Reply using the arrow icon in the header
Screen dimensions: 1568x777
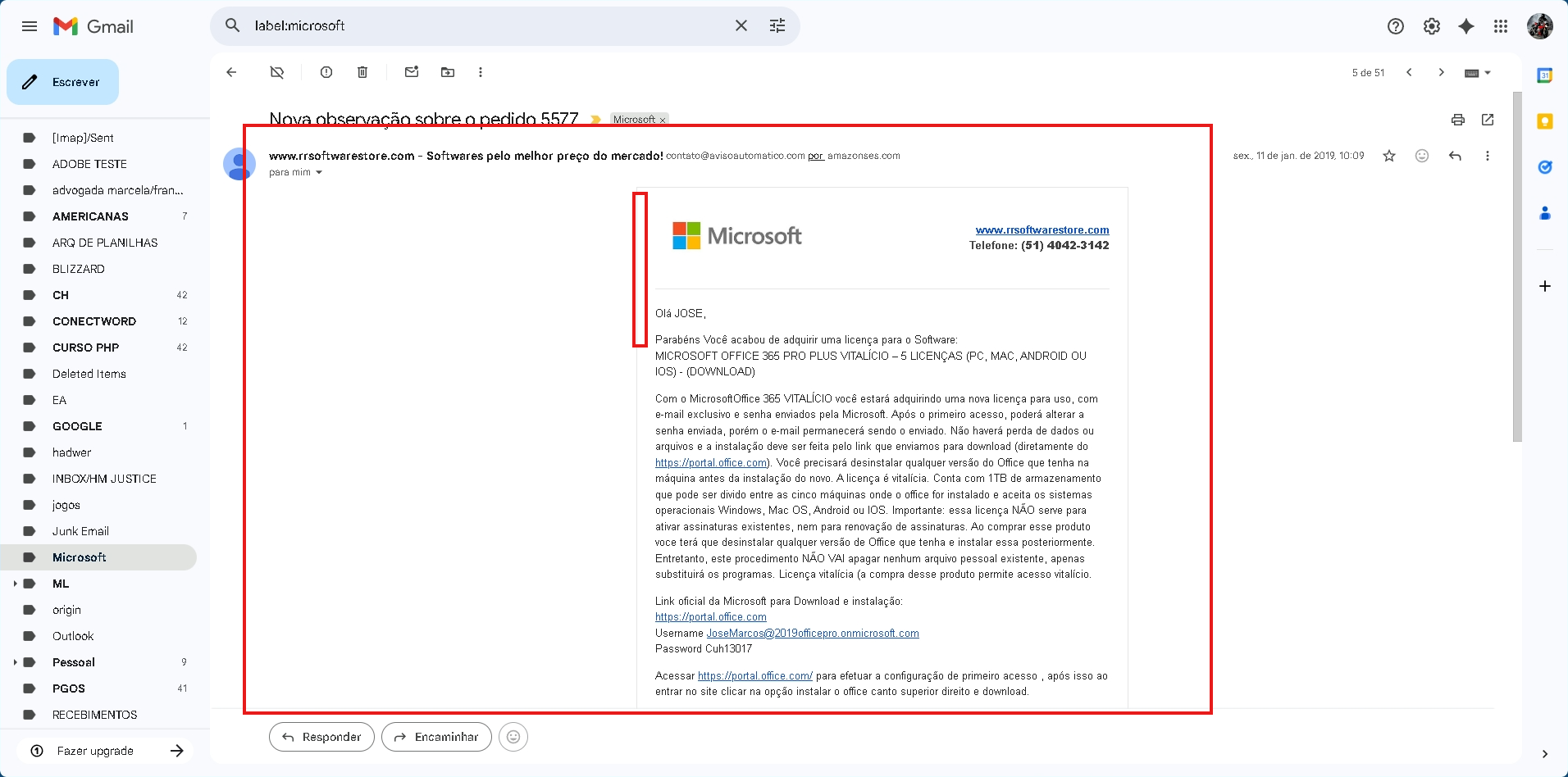click(x=1455, y=156)
